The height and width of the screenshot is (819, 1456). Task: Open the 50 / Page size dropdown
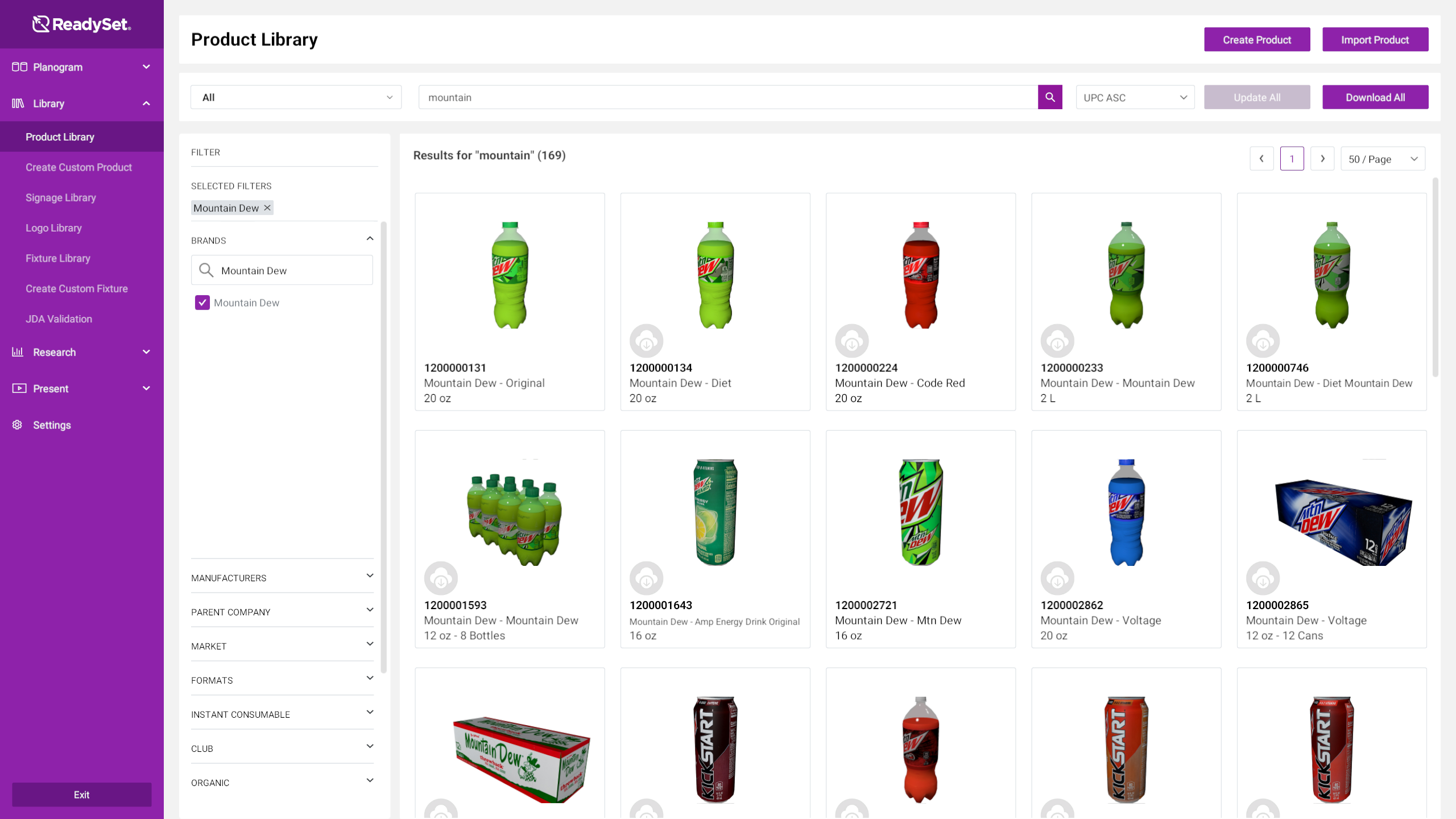click(1383, 159)
